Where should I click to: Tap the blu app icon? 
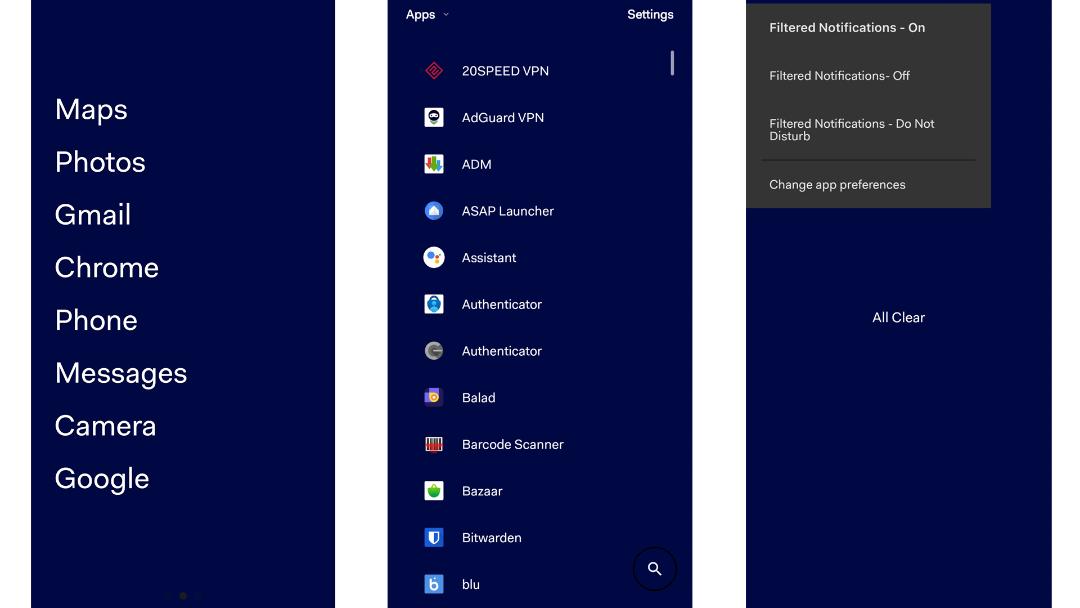tap(434, 584)
